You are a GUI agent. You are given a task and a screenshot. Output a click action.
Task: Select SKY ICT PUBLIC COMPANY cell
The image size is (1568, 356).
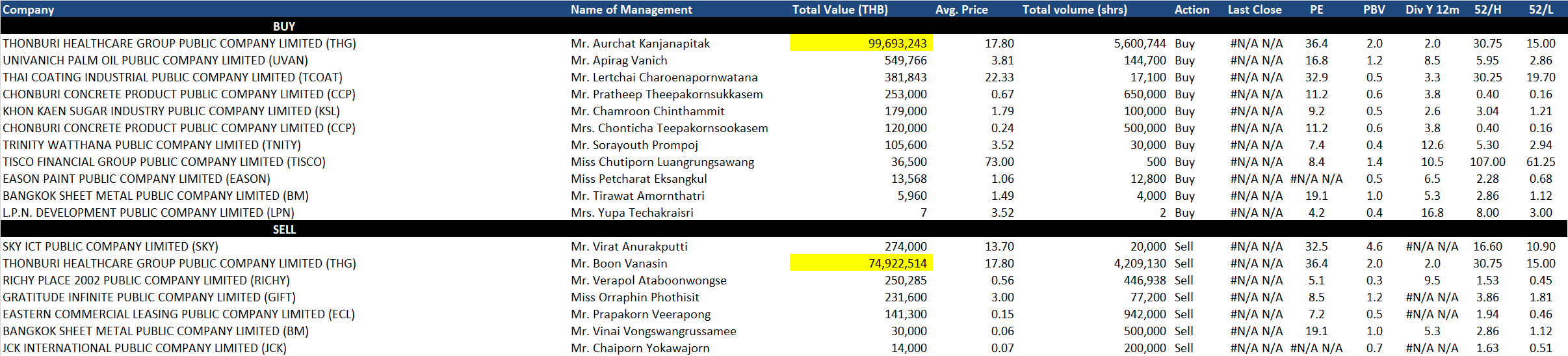tap(111, 247)
